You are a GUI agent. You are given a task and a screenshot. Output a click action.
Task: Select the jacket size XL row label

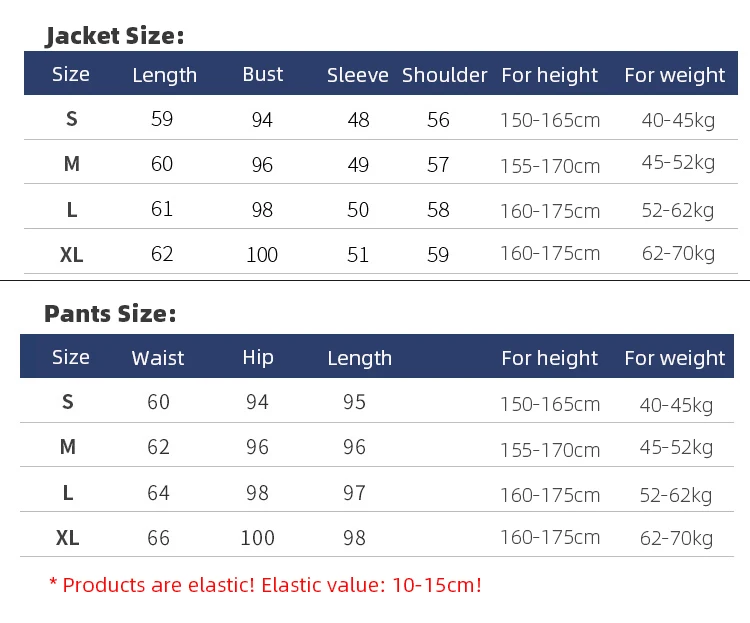pos(71,255)
